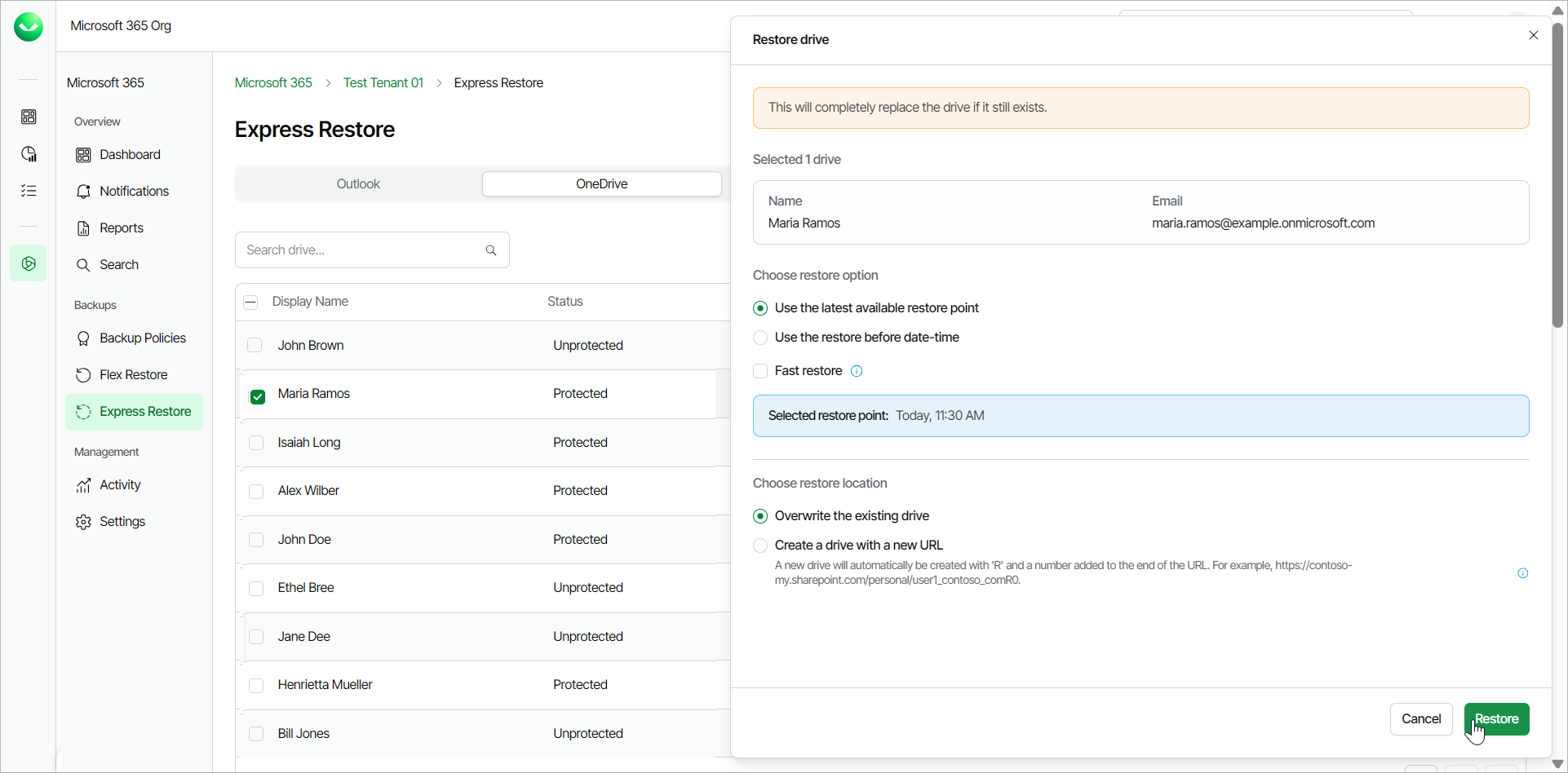Check the John Brown row checkbox

pos(255,345)
